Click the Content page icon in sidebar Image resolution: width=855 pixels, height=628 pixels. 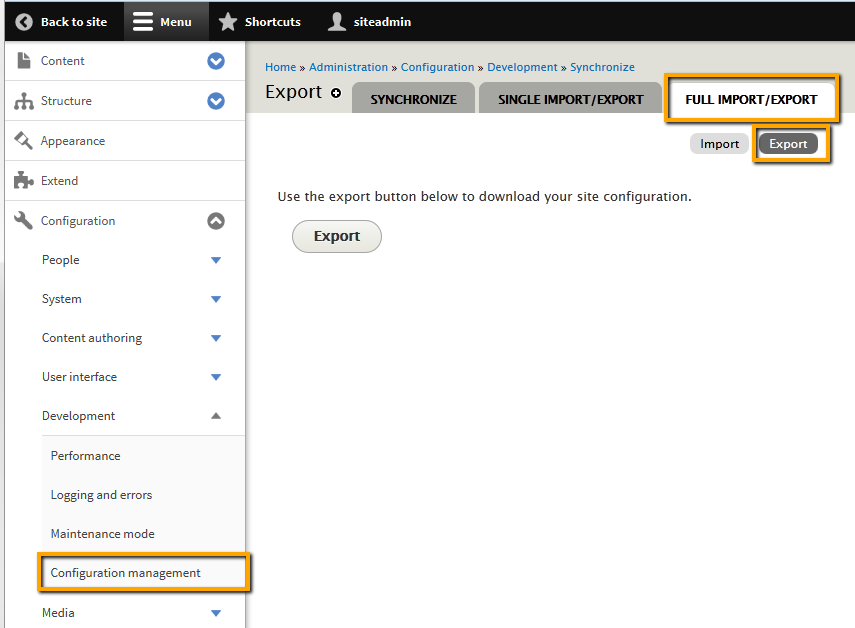[24, 61]
